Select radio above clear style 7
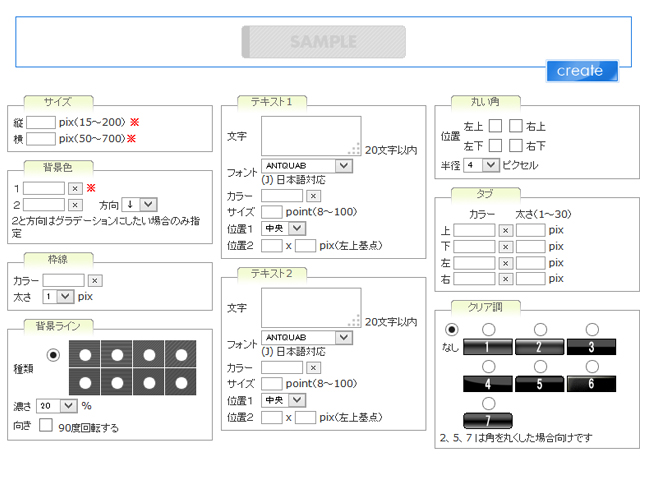 tap(489, 404)
